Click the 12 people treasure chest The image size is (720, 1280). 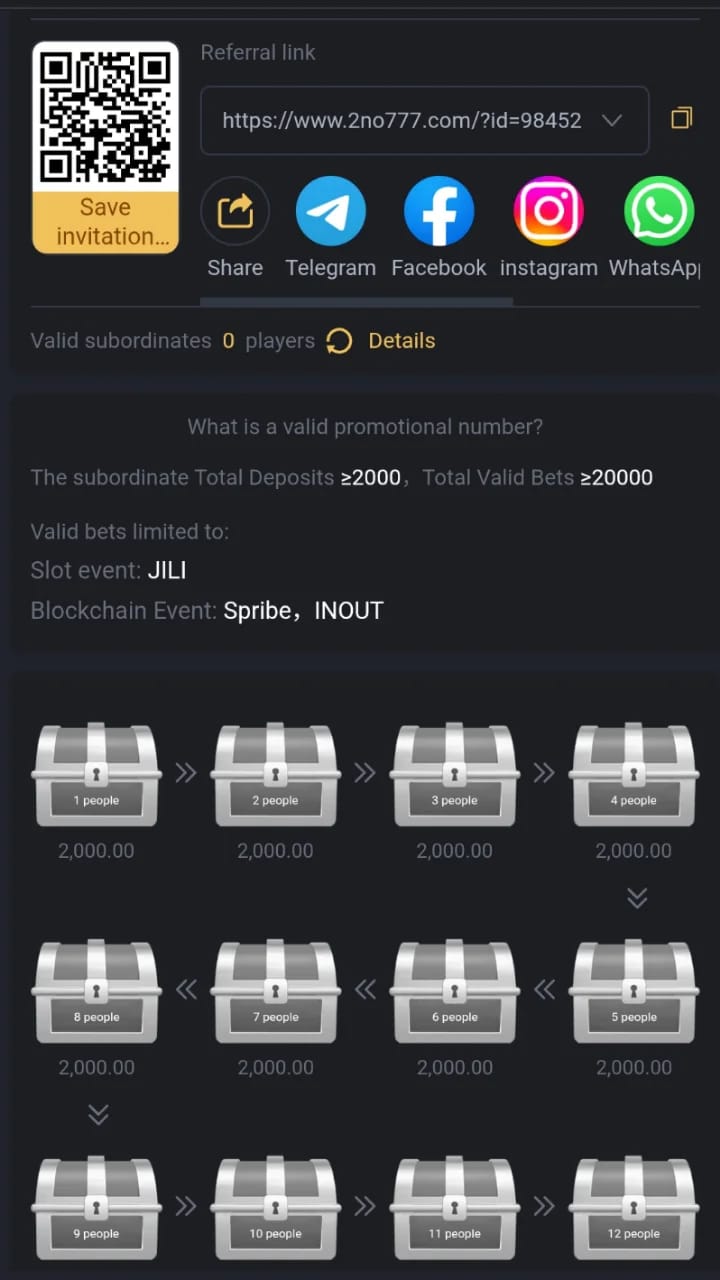634,1208
